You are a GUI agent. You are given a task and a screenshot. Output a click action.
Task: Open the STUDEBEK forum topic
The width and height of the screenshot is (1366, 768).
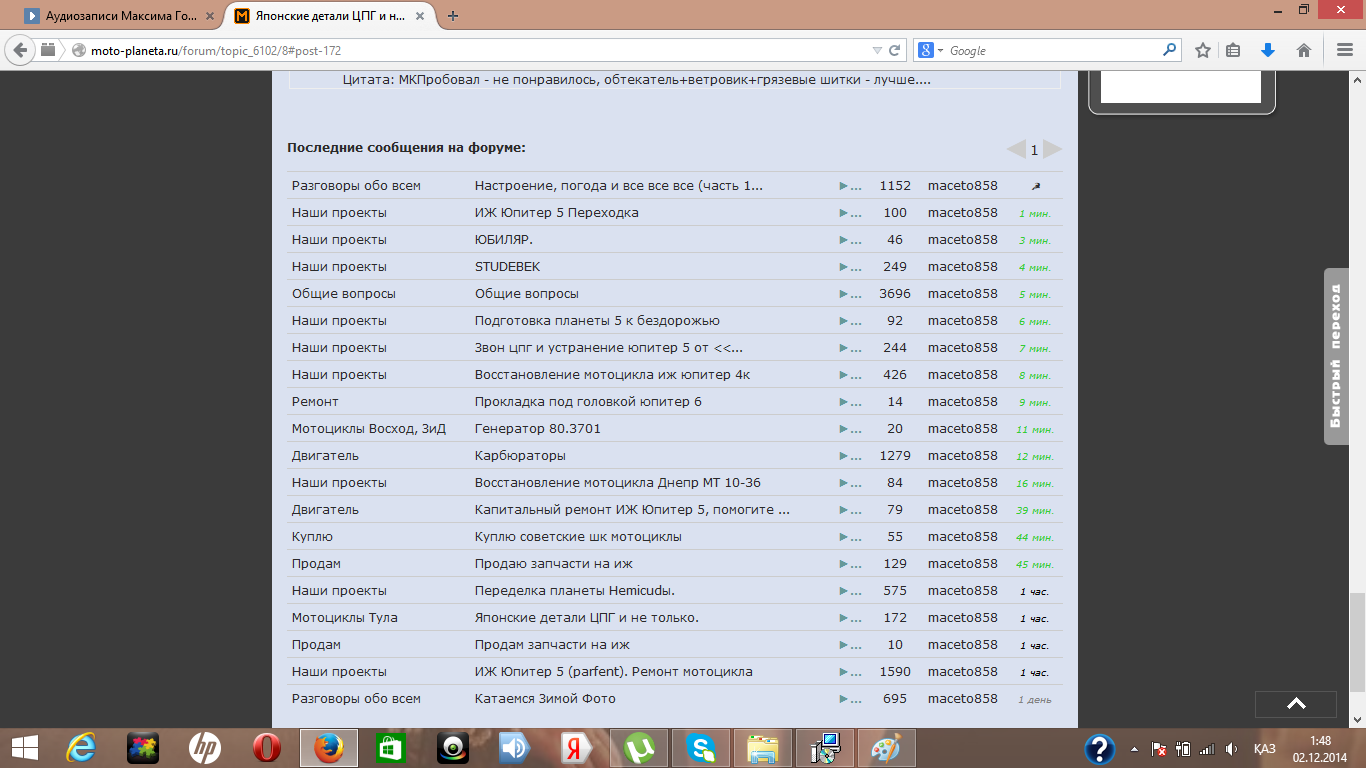click(x=507, y=267)
